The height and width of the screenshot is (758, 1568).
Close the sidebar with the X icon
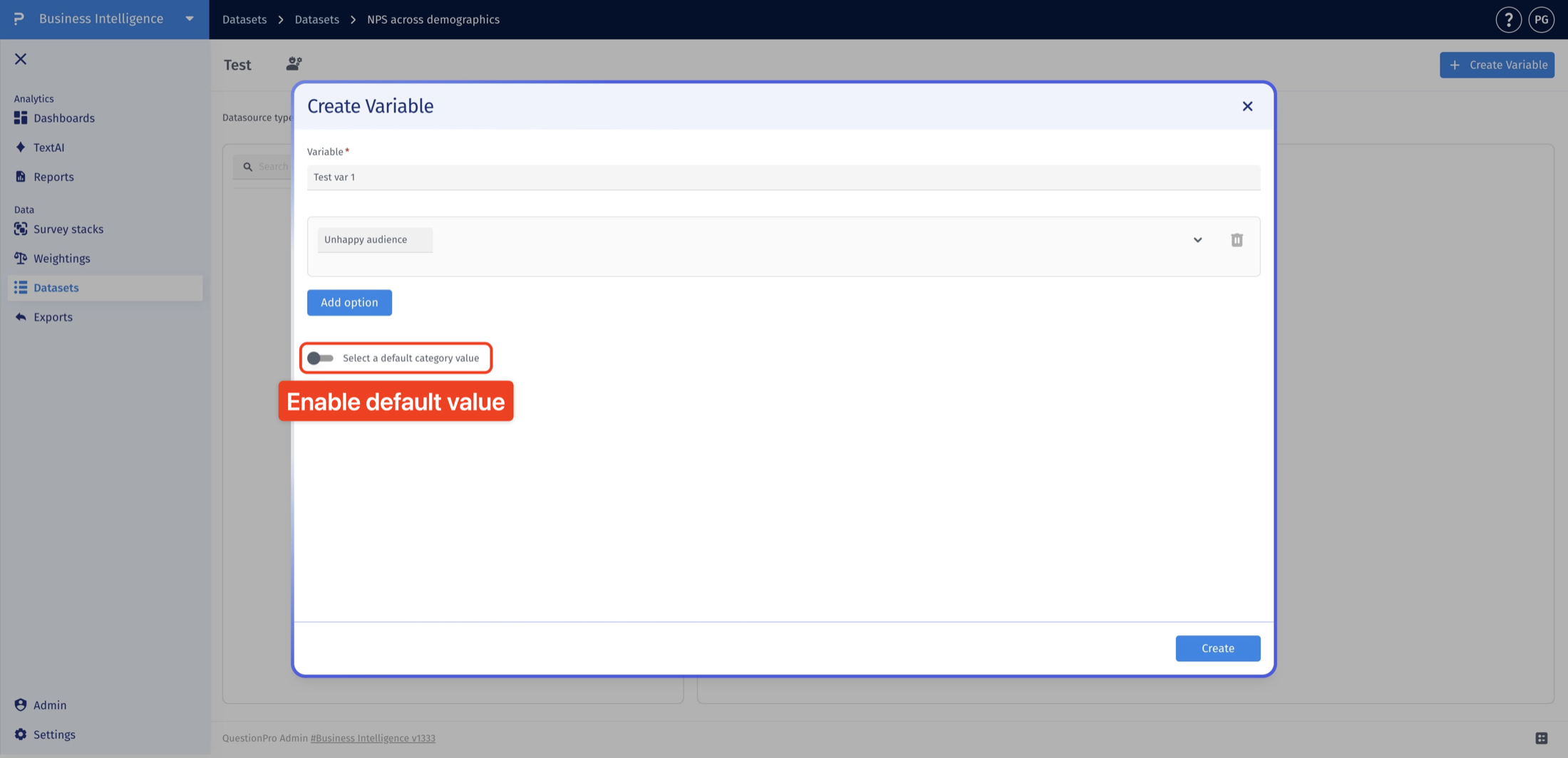(21, 59)
